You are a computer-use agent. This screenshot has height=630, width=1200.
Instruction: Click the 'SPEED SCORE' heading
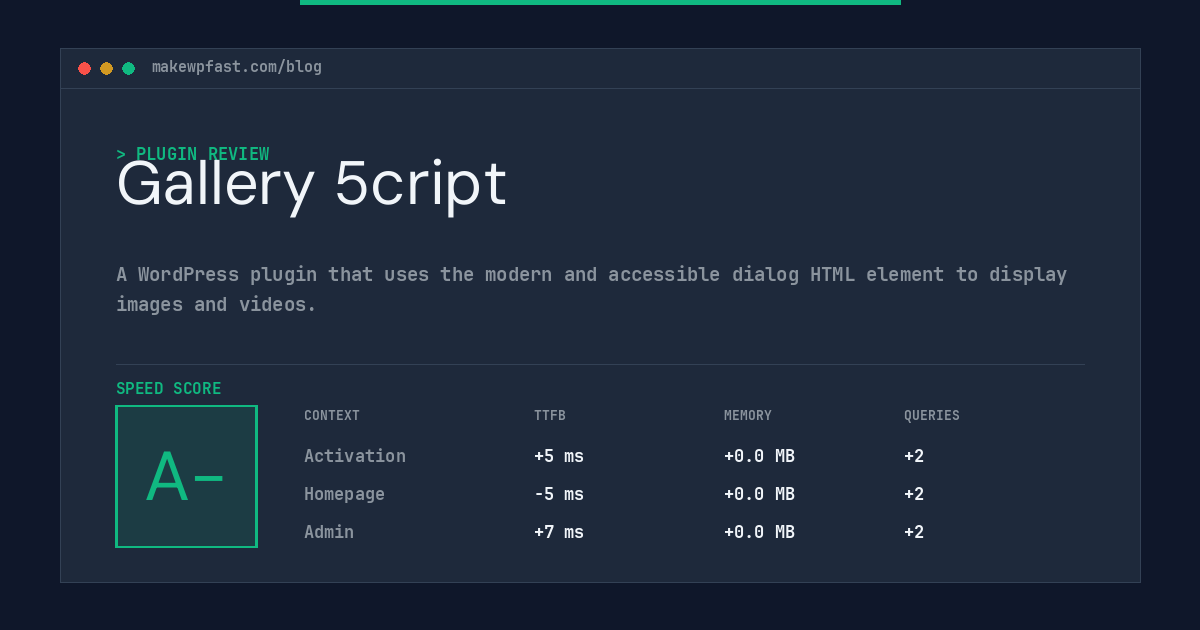[x=169, y=389]
